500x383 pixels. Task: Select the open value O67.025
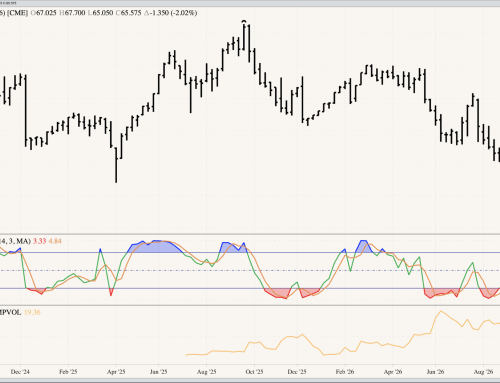click(x=43, y=13)
